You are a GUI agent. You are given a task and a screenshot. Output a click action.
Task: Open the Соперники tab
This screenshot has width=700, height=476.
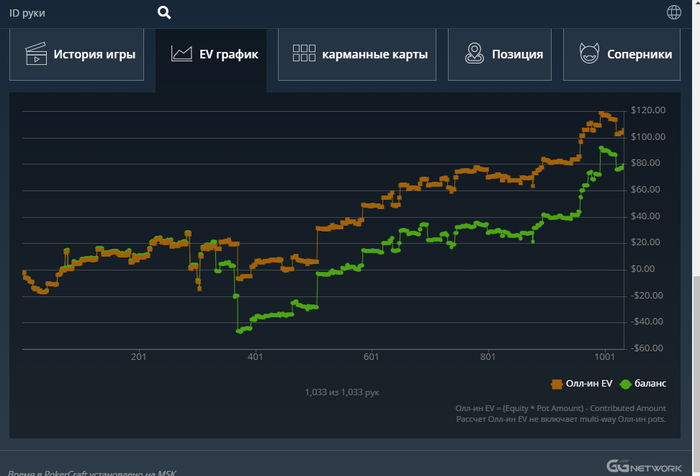tap(622, 54)
